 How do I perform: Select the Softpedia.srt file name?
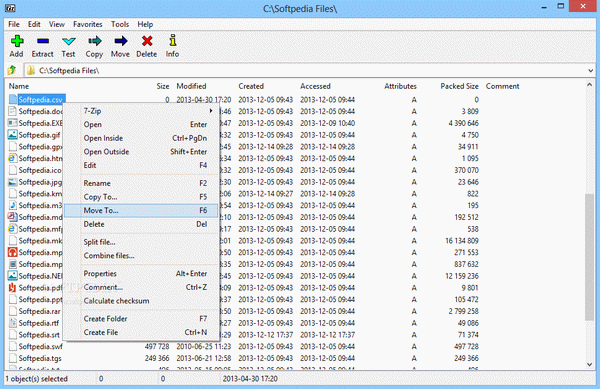point(39,335)
